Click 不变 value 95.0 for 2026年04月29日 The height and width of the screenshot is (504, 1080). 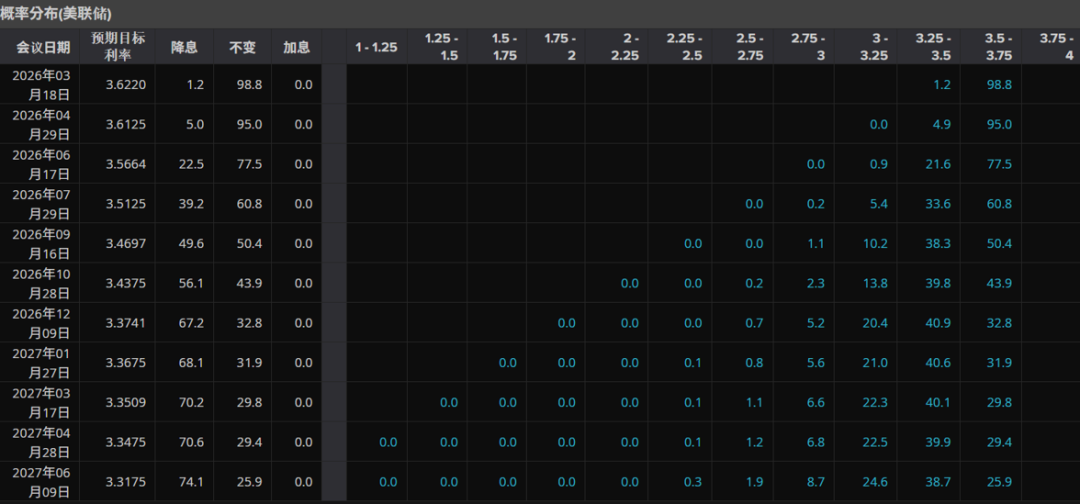(249, 125)
